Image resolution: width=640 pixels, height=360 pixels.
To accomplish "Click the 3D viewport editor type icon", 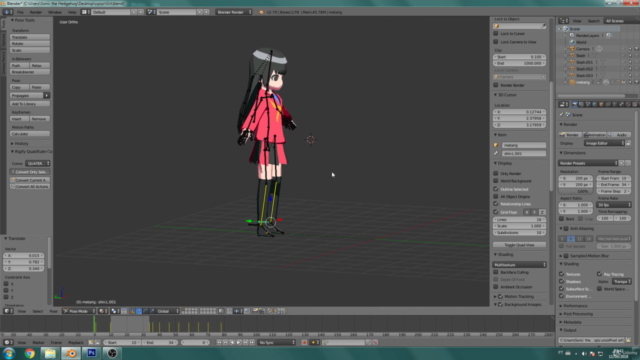I will pyautogui.click(x=8, y=311).
